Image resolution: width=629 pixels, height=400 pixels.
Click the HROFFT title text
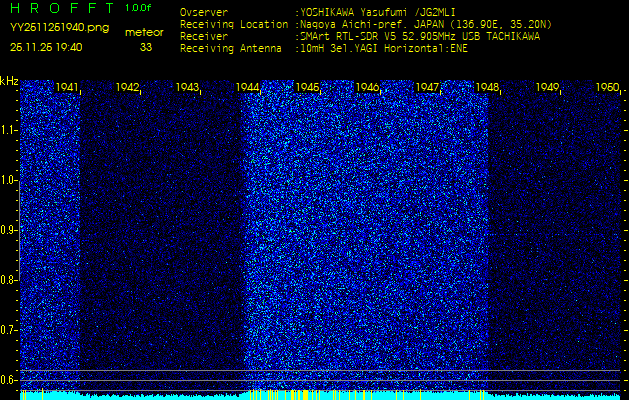point(62,8)
